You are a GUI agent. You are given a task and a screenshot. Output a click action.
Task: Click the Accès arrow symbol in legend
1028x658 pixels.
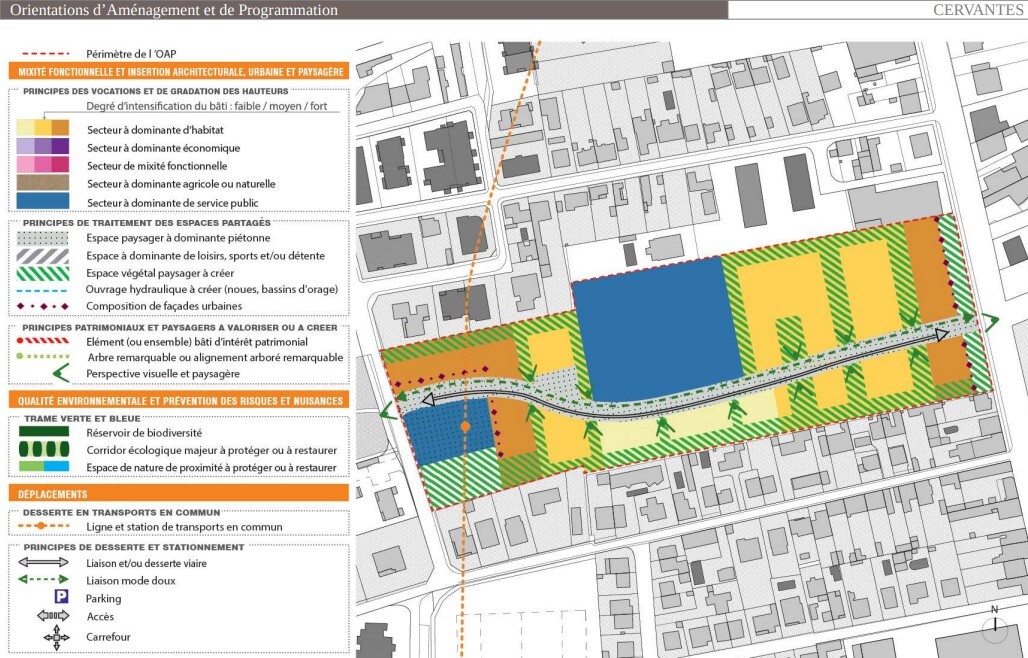coord(53,615)
